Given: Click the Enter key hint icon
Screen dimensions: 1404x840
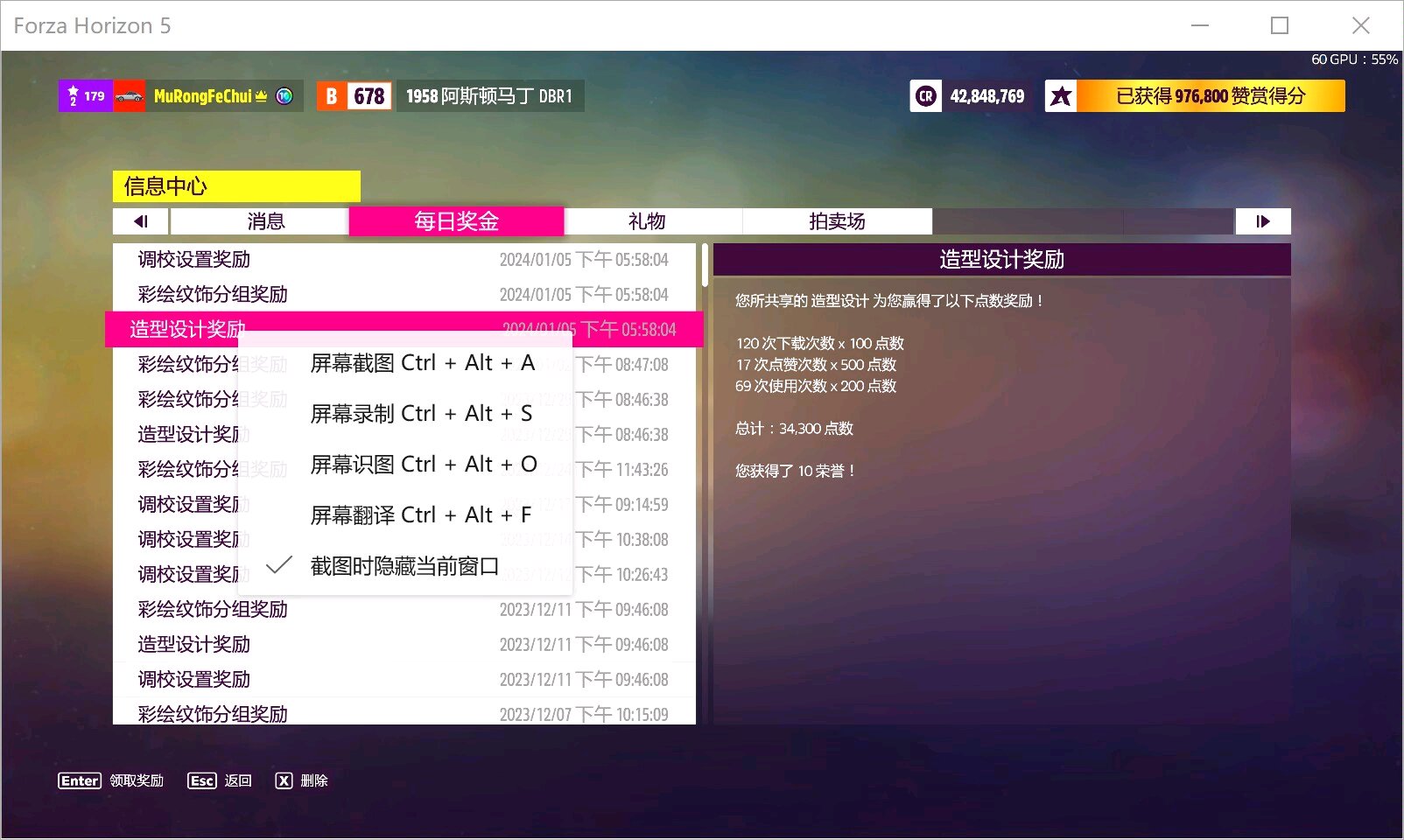Looking at the screenshot, I should click(x=80, y=780).
